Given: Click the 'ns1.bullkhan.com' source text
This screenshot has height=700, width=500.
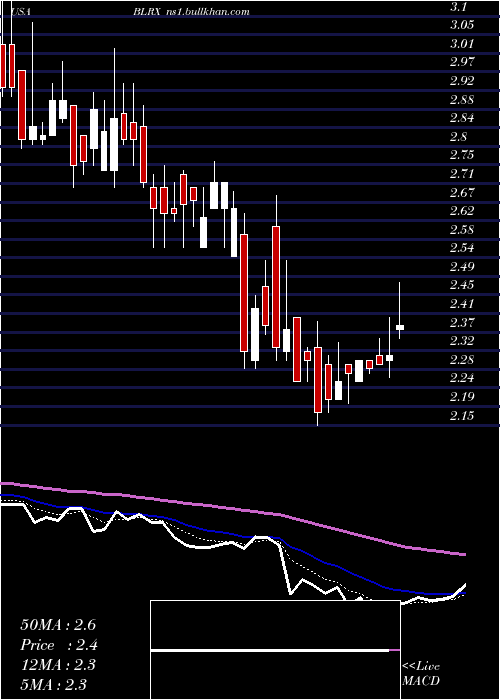Looking at the screenshot, I should 210,12.
